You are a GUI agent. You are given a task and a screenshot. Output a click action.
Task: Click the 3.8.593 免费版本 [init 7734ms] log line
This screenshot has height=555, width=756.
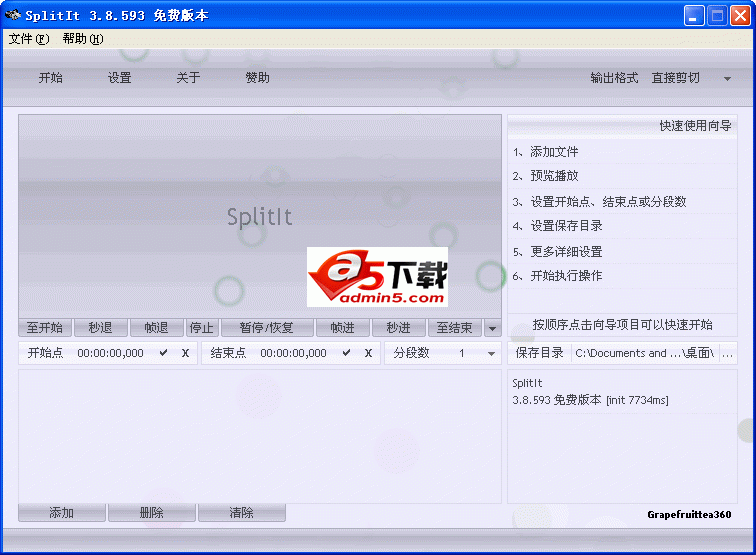point(590,400)
